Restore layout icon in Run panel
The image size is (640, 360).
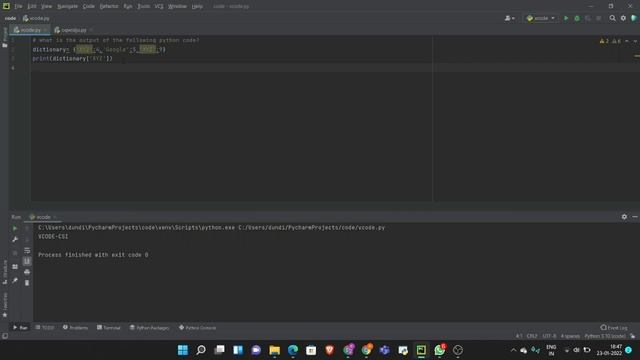coord(15,267)
